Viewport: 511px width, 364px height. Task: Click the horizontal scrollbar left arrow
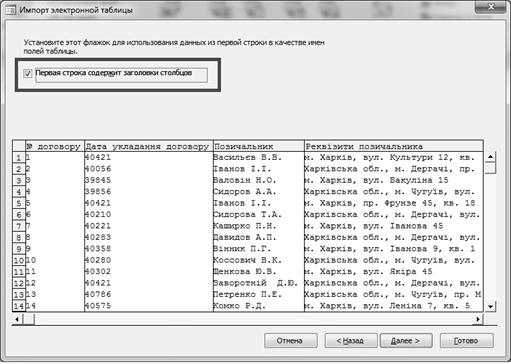click(x=17, y=319)
